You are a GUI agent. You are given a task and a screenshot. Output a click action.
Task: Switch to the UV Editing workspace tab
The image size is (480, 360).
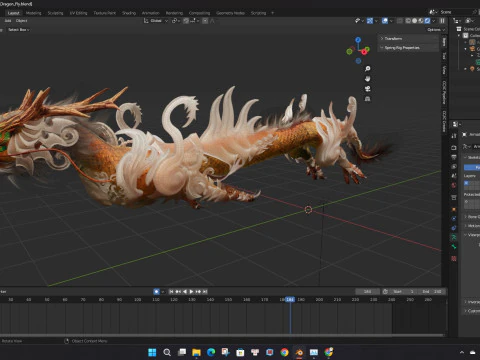78,13
